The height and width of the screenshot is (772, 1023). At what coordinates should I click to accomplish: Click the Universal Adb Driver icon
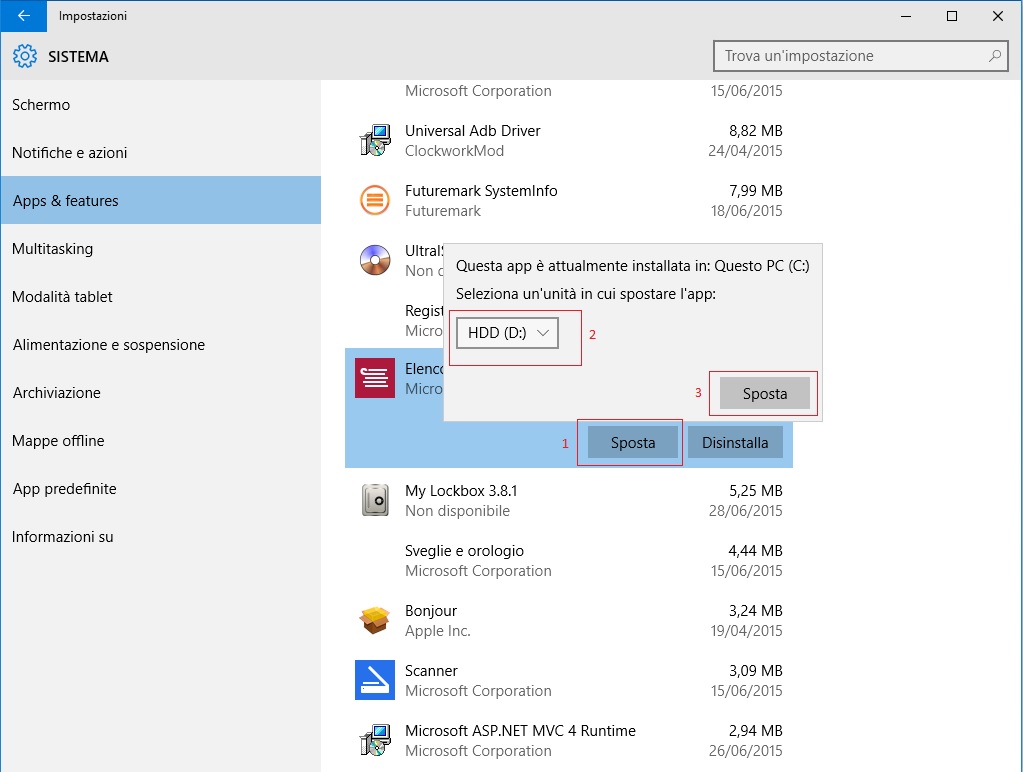tap(375, 141)
